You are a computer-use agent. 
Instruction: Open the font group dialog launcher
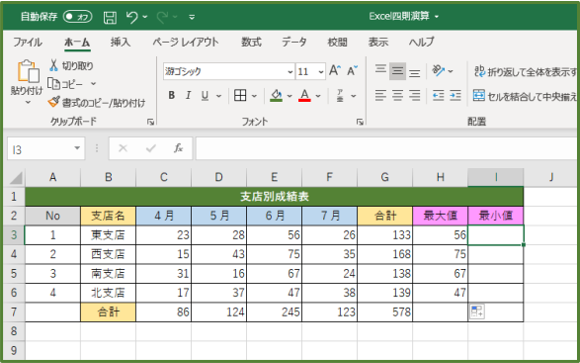(360, 122)
